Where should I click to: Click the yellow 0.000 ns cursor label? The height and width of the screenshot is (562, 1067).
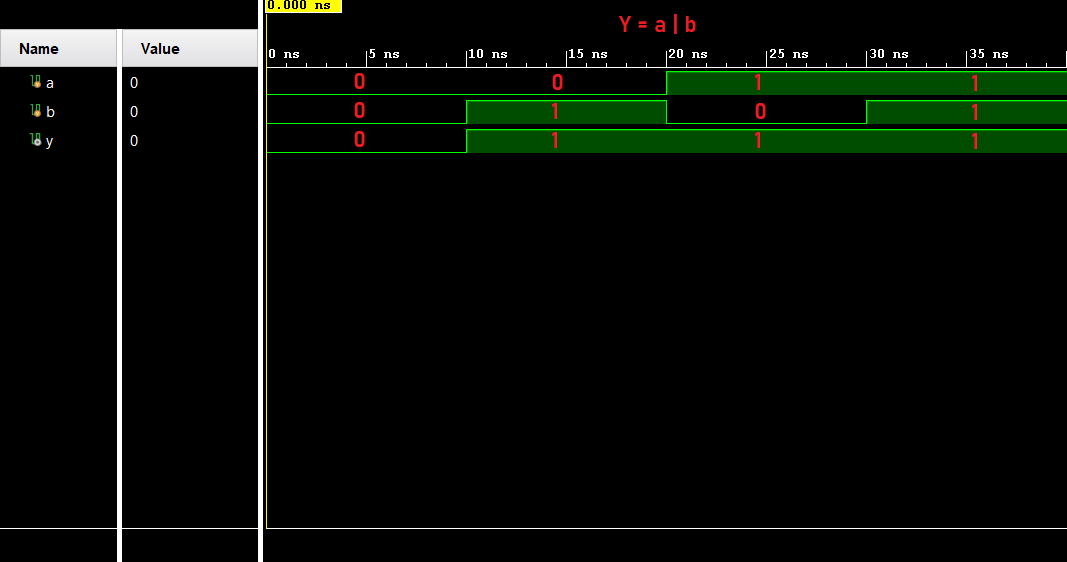pyautogui.click(x=303, y=6)
